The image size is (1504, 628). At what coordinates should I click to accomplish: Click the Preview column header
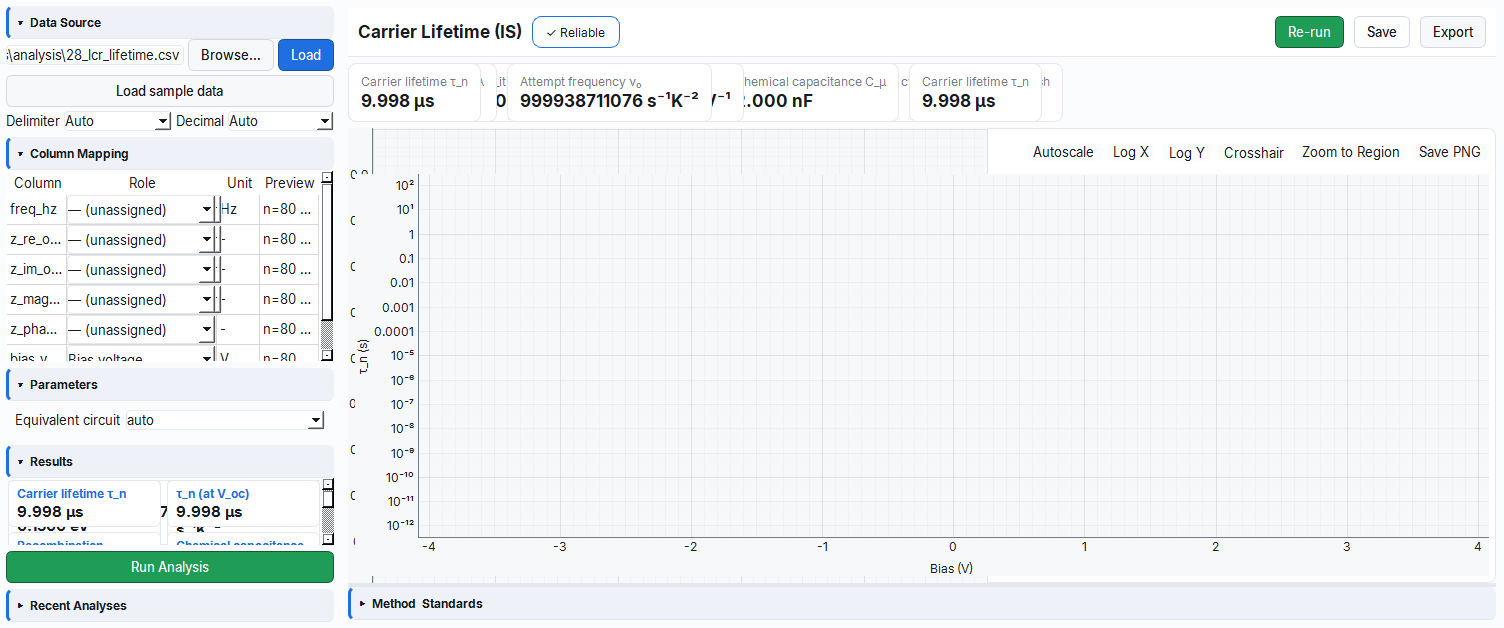290,183
